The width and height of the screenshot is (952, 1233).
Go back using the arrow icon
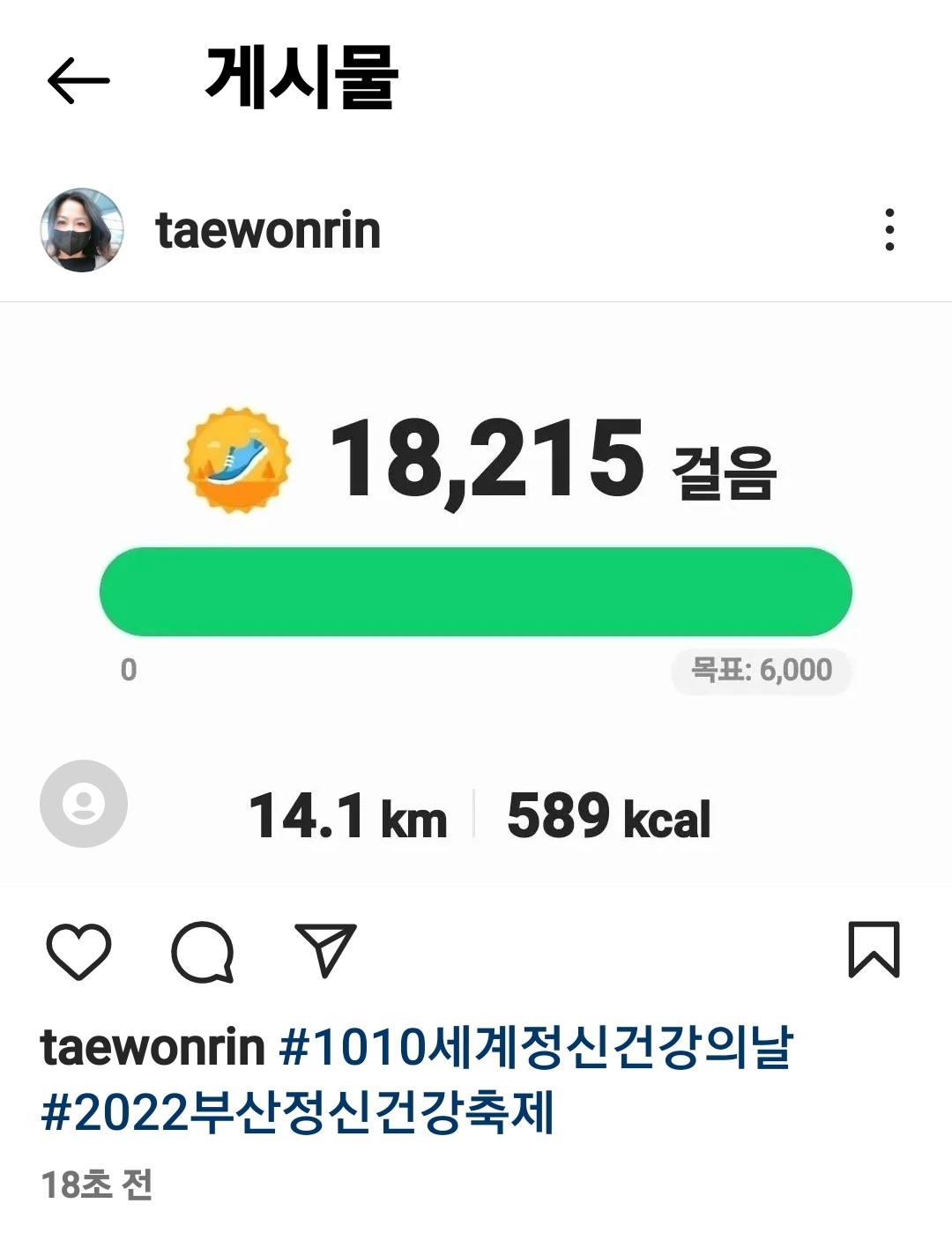[x=78, y=80]
